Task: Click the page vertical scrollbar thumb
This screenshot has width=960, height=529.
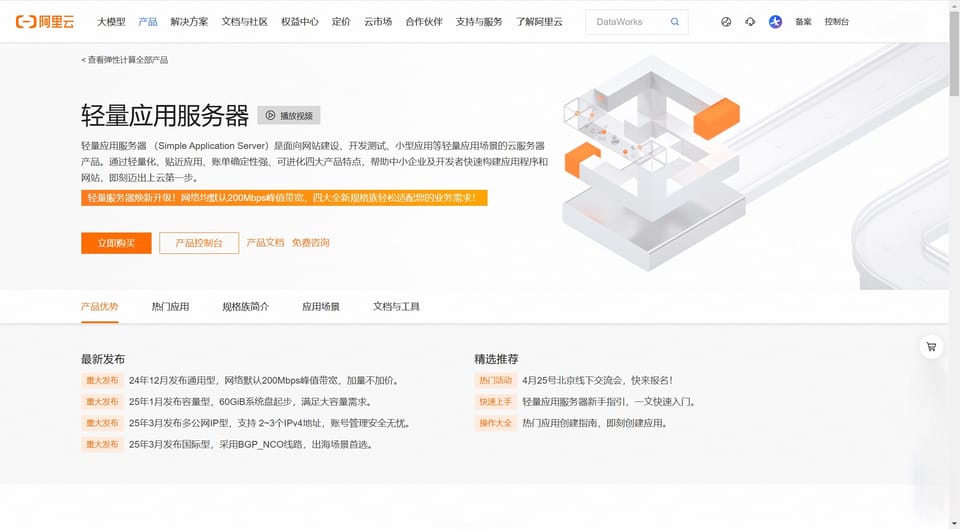Action: pyautogui.click(x=954, y=52)
